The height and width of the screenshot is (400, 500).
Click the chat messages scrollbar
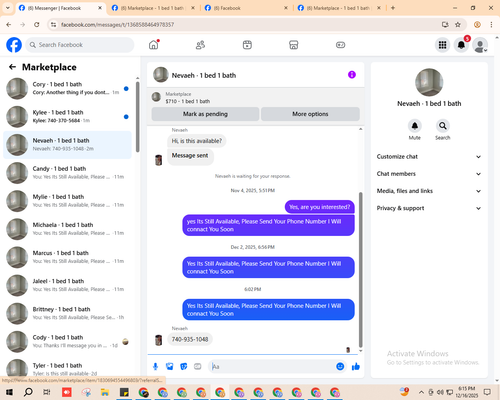pyautogui.click(x=360, y=270)
